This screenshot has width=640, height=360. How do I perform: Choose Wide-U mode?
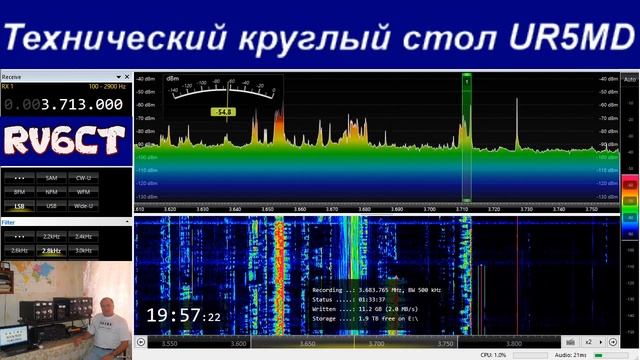pos(83,206)
